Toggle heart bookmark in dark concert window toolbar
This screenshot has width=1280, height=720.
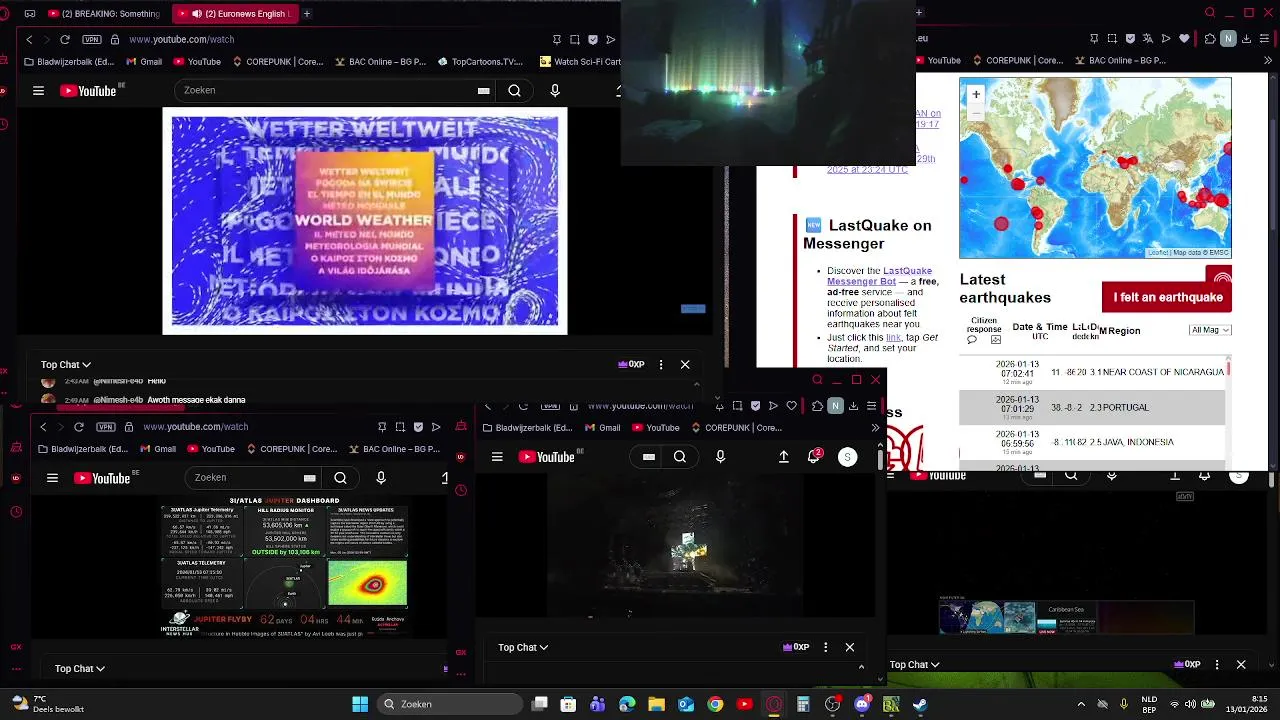click(x=791, y=406)
